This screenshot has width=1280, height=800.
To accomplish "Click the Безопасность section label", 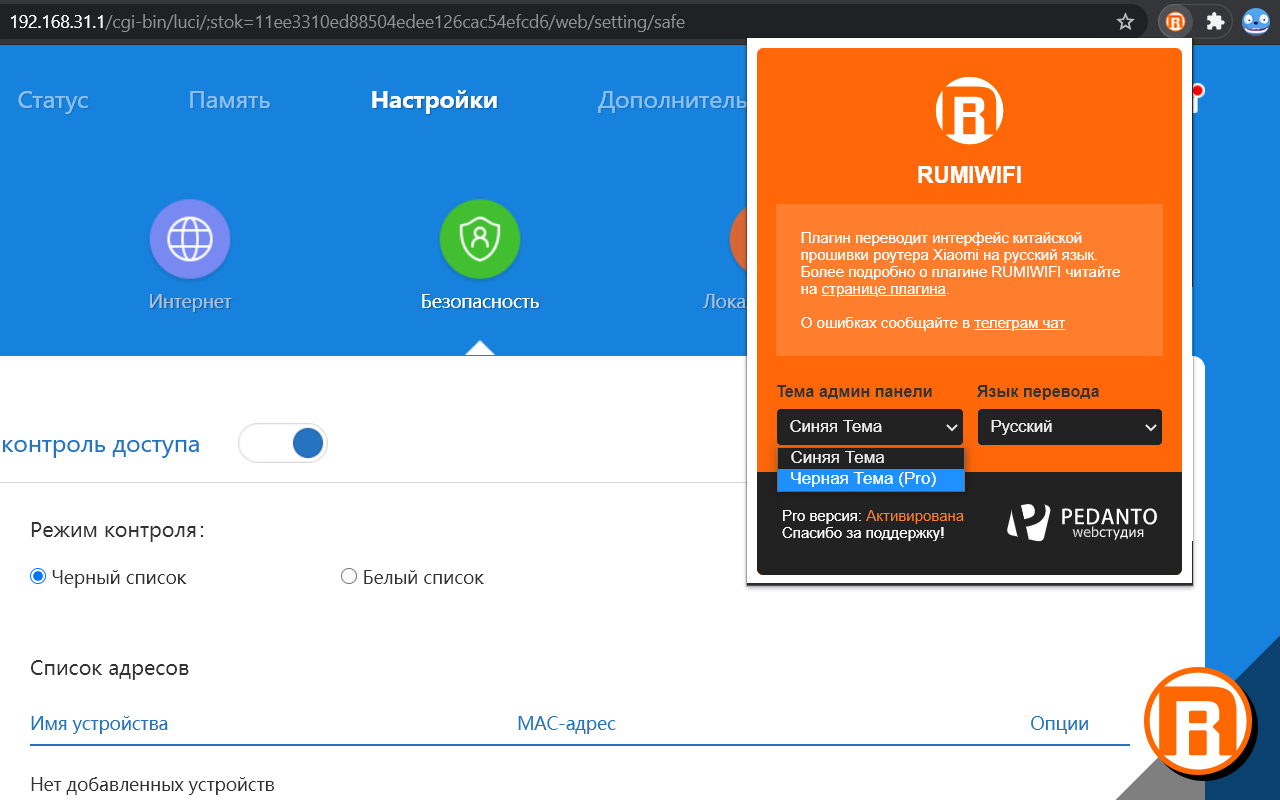I will [x=480, y=302].
